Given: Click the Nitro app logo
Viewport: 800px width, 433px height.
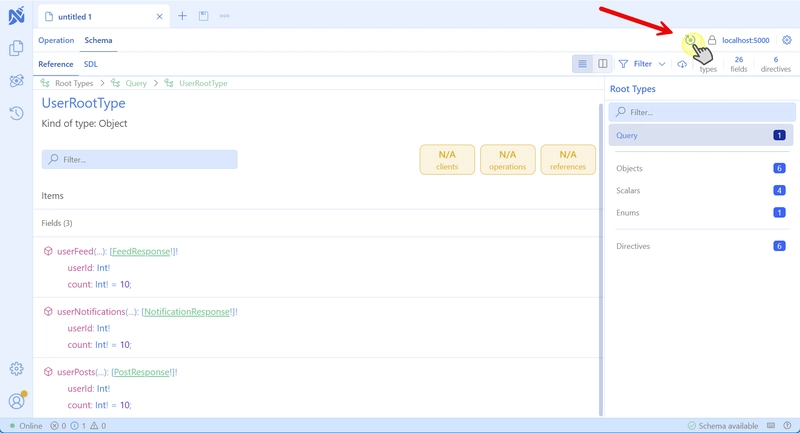Looking at the screenshot, I should (x=16, y=16).
